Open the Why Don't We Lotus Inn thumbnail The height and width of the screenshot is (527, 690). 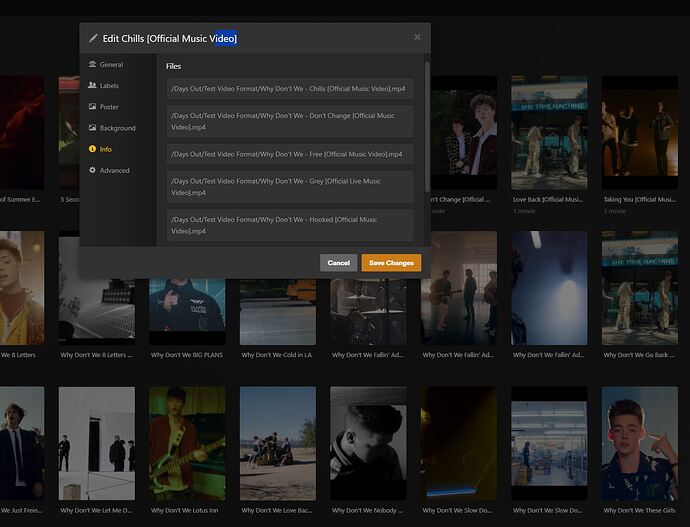187,443
